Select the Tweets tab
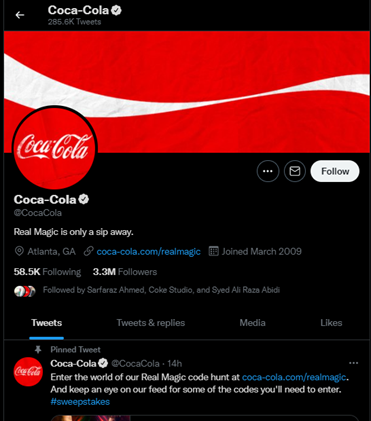The width and height of the screenshot is (371, 421). (x=47, y=323)
